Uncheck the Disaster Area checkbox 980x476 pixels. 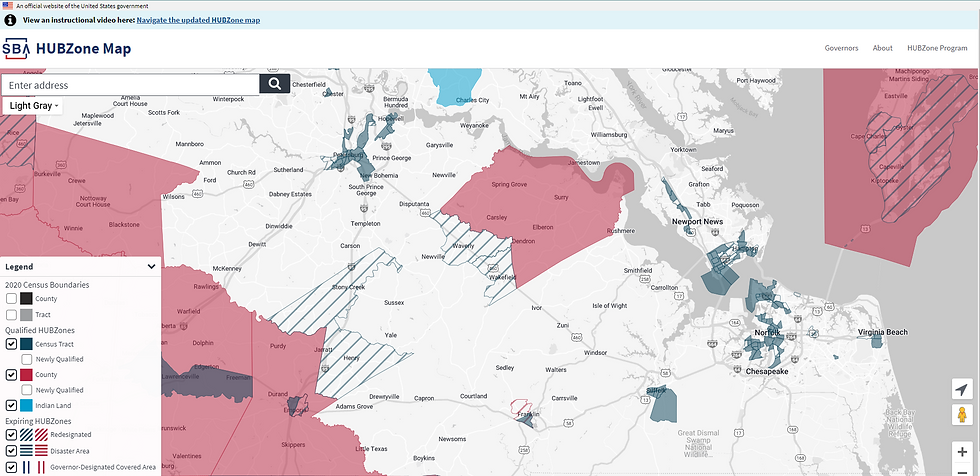click(11, 451)
